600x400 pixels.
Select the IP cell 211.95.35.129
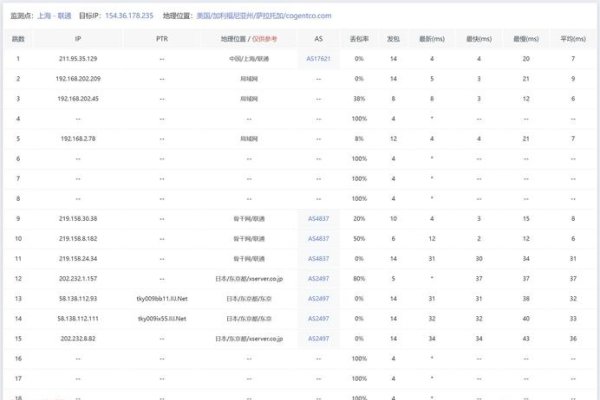click(78, 59)
